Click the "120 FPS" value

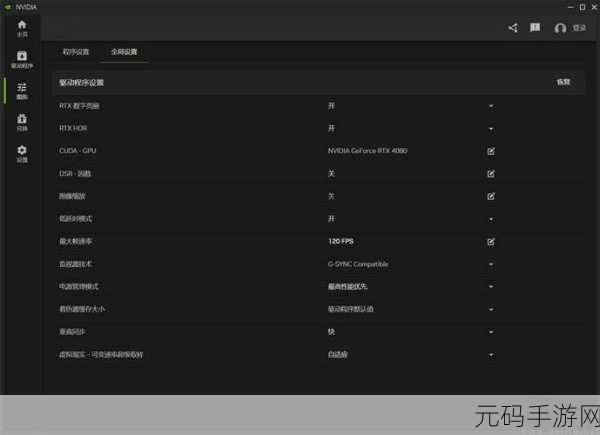pos(341,241)
